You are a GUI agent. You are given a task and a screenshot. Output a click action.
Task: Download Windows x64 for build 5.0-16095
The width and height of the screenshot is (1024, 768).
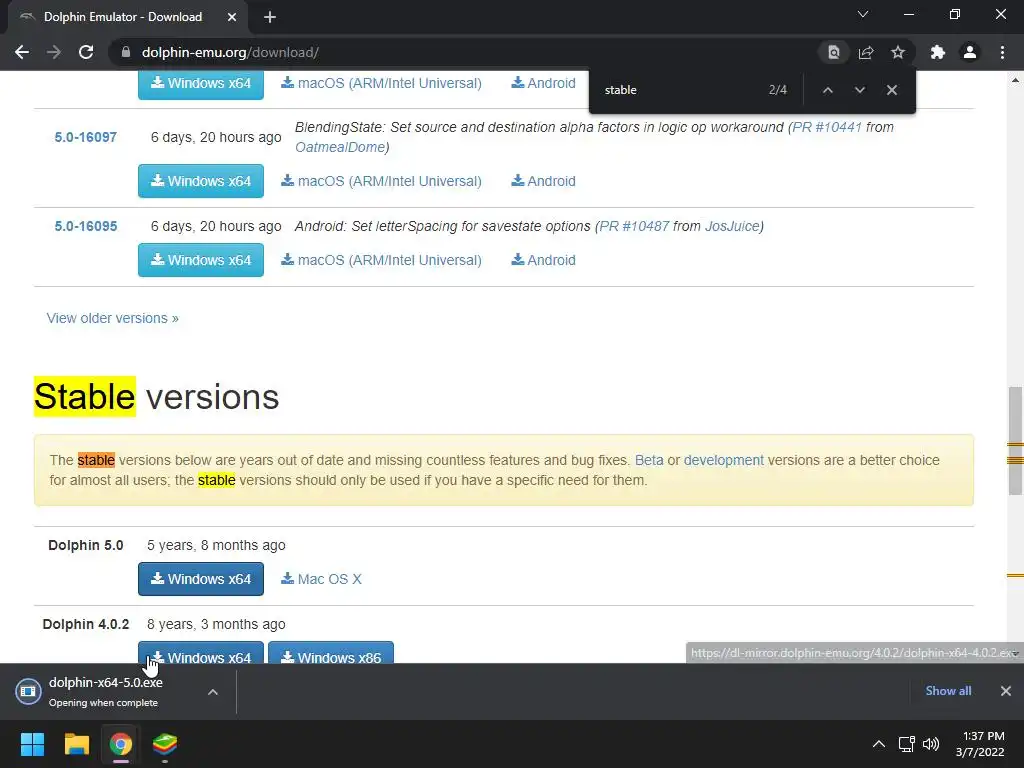(200, 260)
